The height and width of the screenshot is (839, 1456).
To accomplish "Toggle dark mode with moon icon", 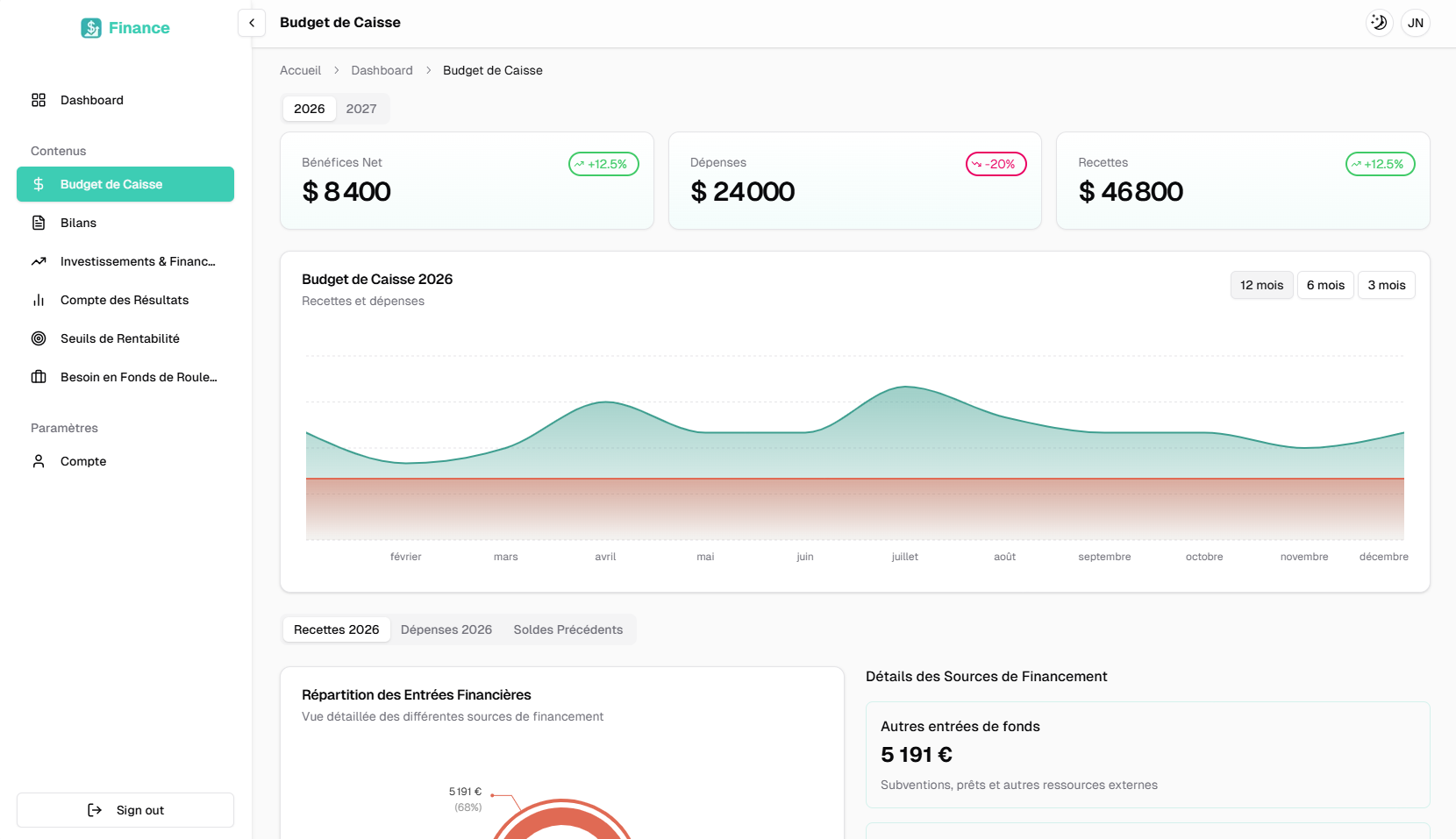I will point(1379,23).
